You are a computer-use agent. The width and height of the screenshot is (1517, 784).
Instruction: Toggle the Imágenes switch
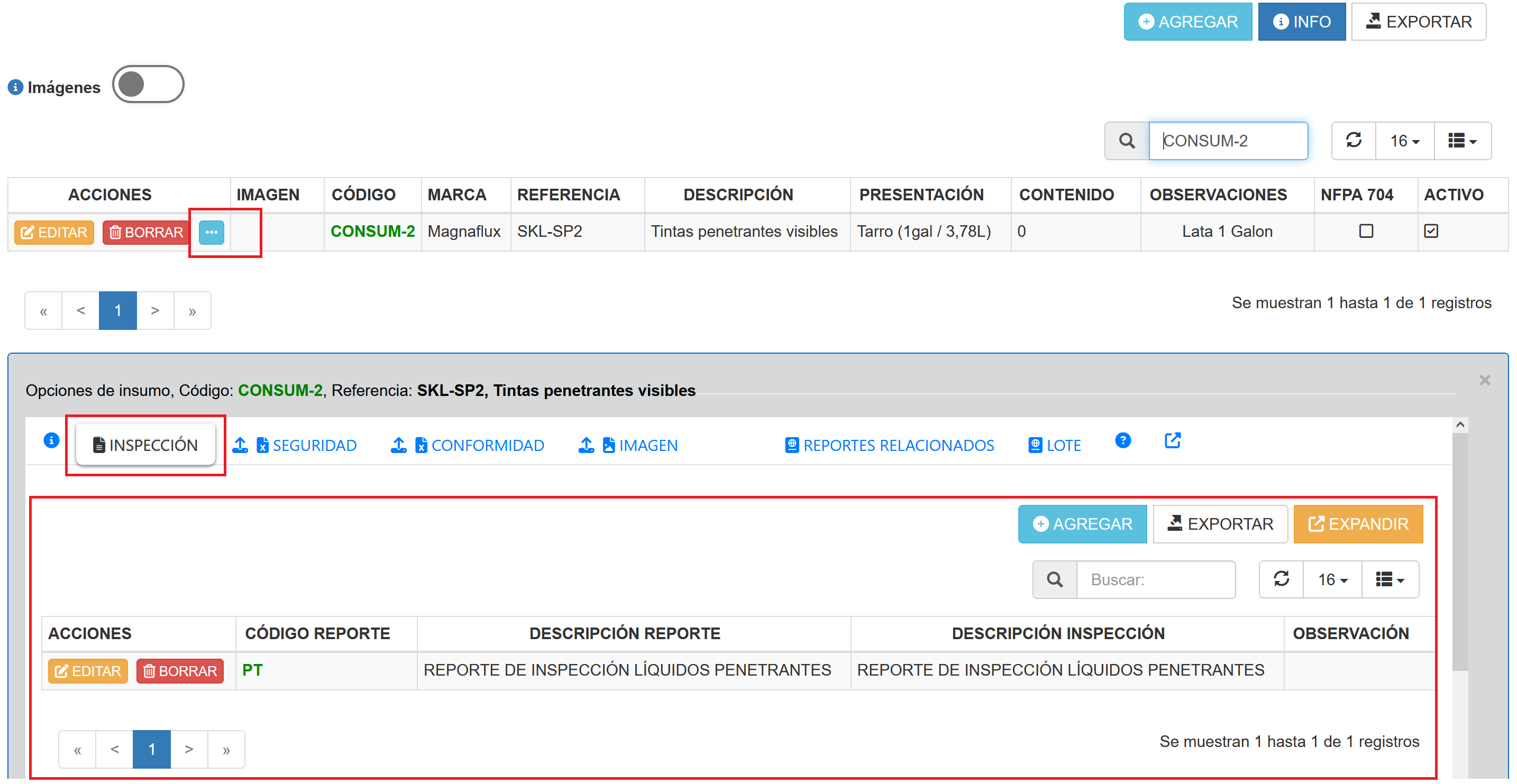pos(148,84)
